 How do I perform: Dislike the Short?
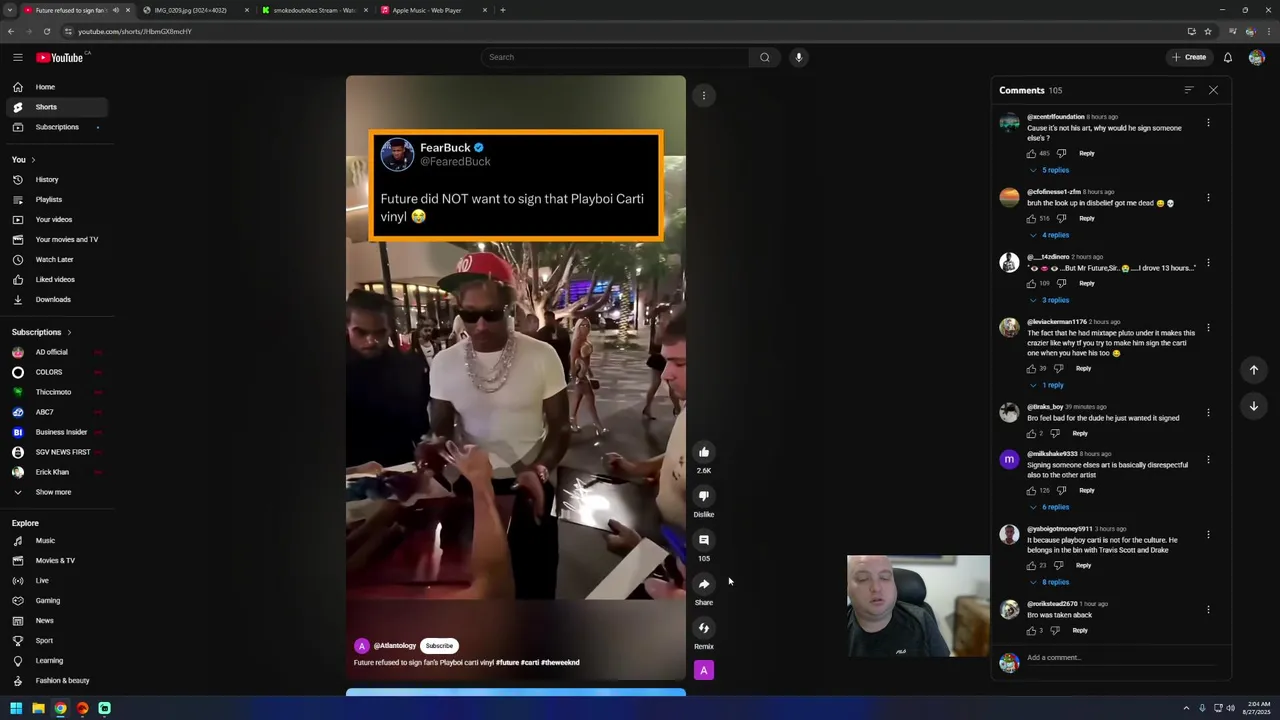point(704,496)
